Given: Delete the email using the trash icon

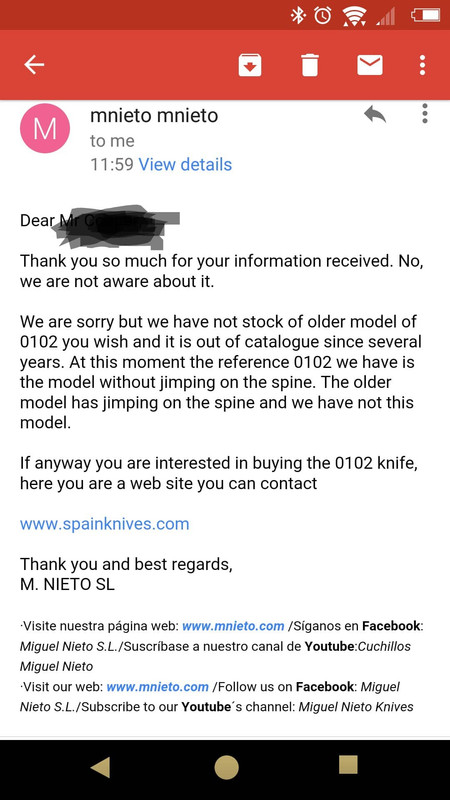Looking at the screenshot, I should 309,65.
